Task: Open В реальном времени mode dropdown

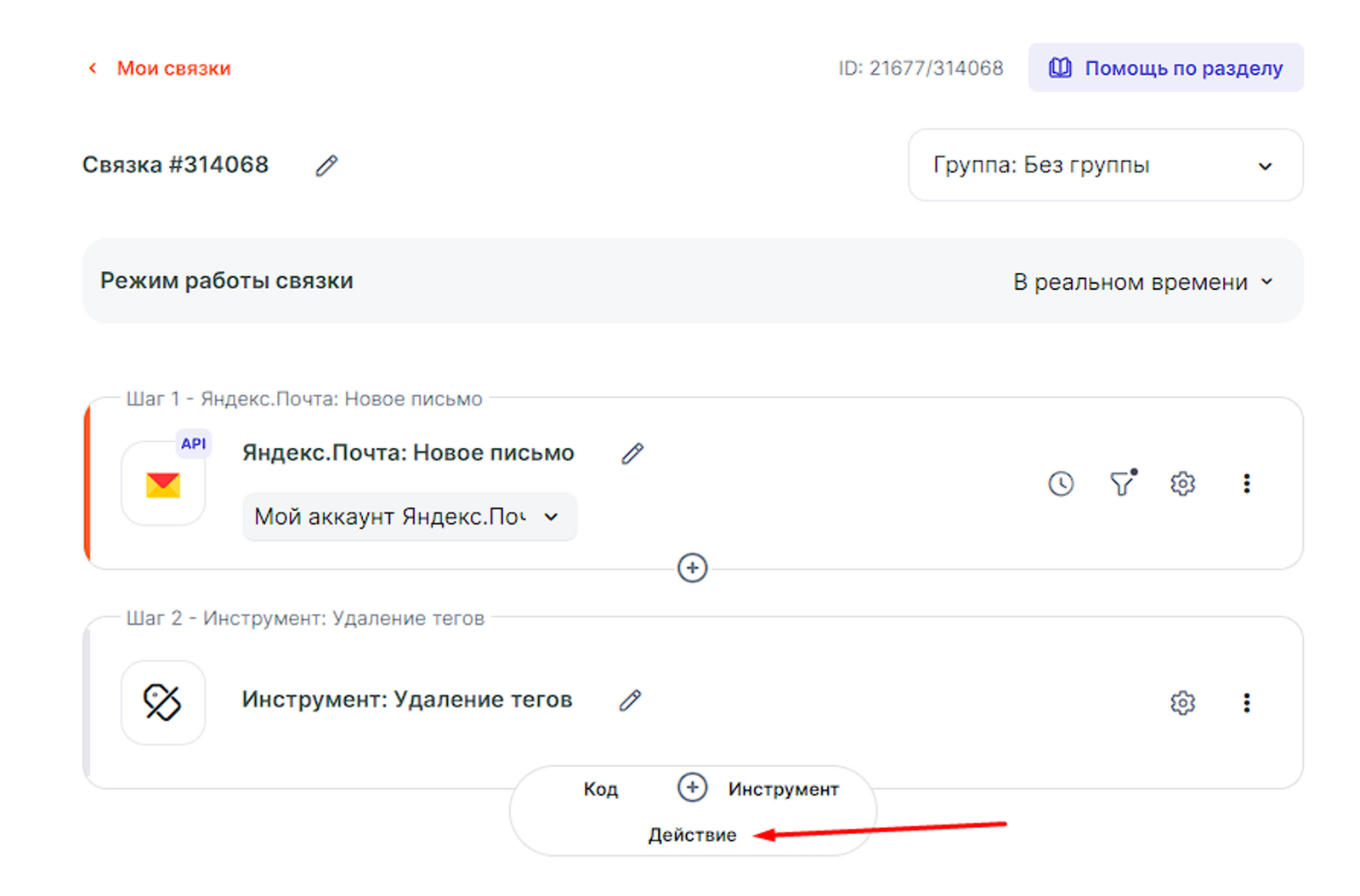Action: click(1142, 282)
